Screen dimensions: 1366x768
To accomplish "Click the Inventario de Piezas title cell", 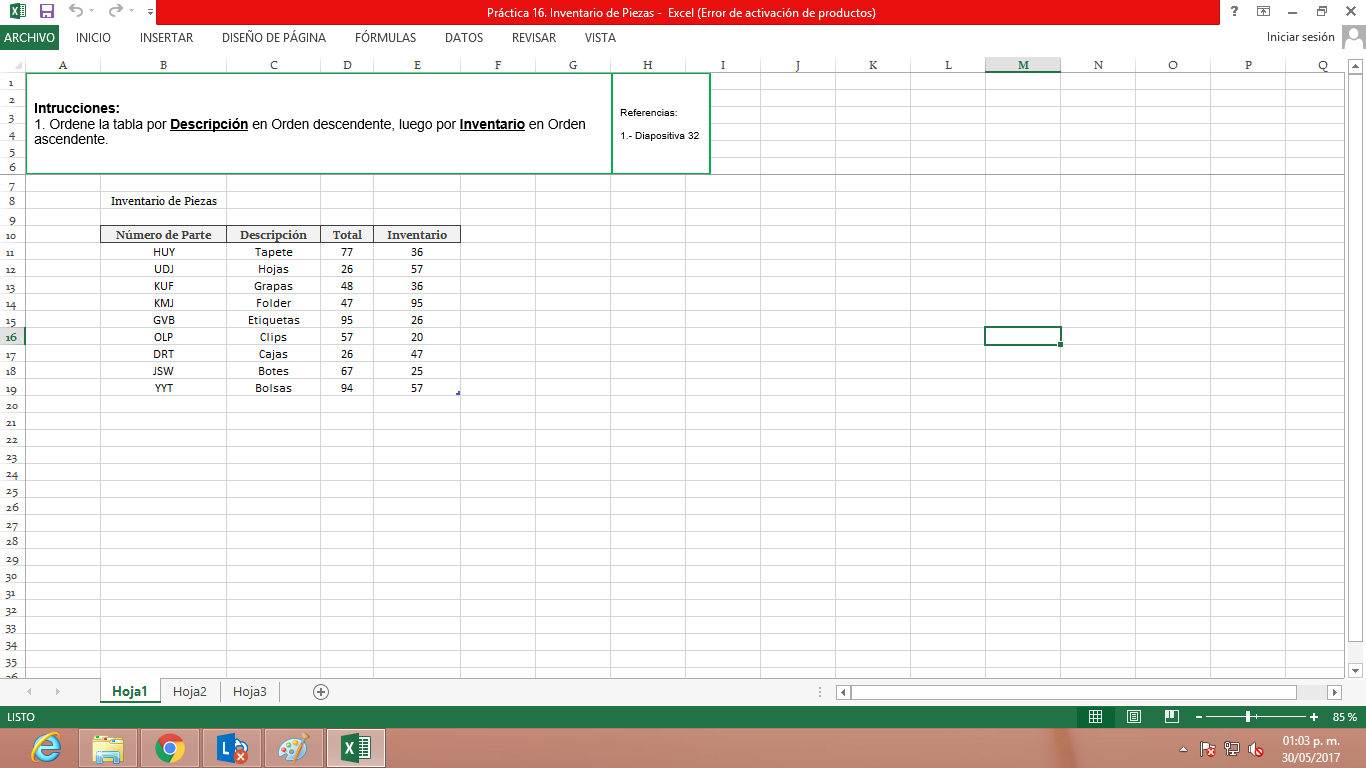I will coord(163,201).
